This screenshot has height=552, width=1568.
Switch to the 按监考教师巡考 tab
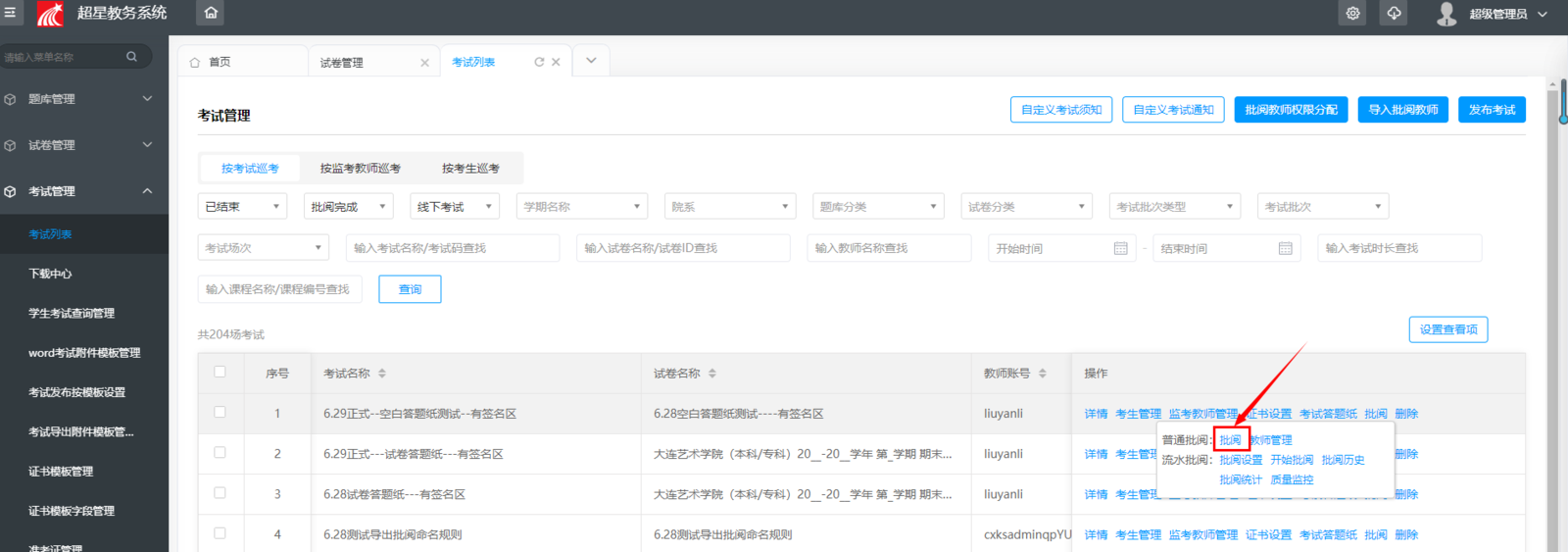[x=360, y=169]
